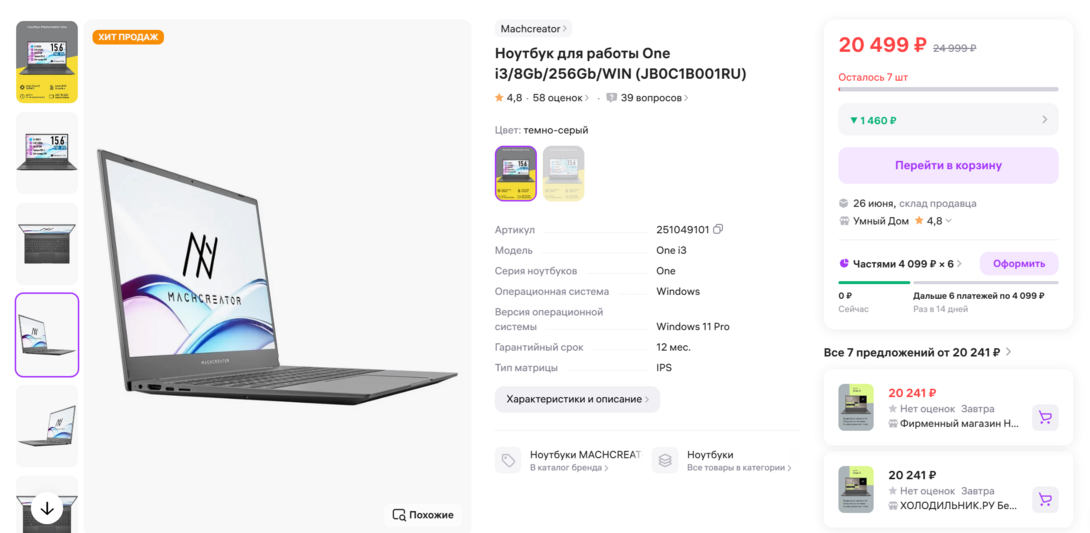Viewport: 1090px width, 533px height.
Task: Copy the article number 251049101
Action: point(718,230)
